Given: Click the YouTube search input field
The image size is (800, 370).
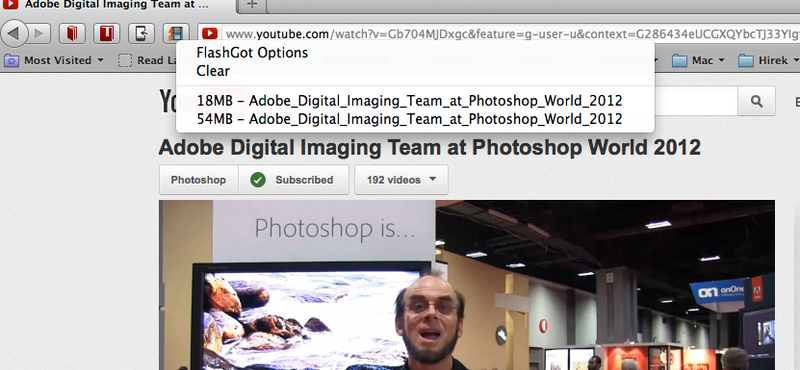Looking at the screenshot, I should [x=696, y=101].
